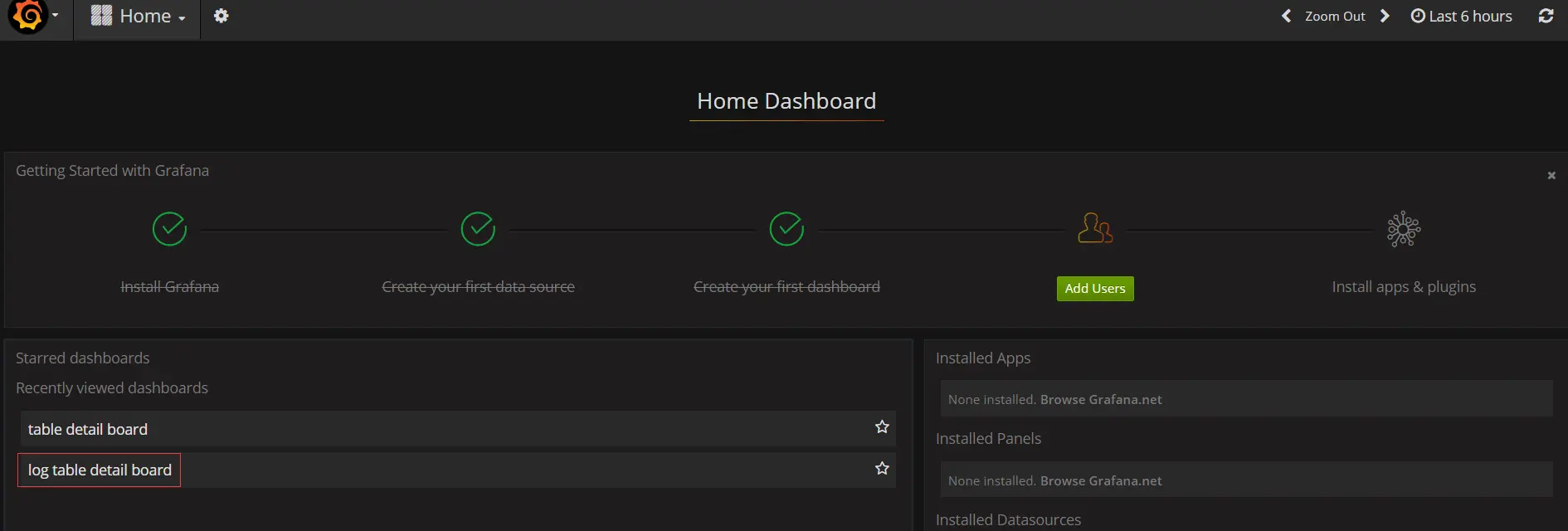This screenshot has width=1568, height=531.
Task: Click Zoom Out time range
Action: 1334,16
